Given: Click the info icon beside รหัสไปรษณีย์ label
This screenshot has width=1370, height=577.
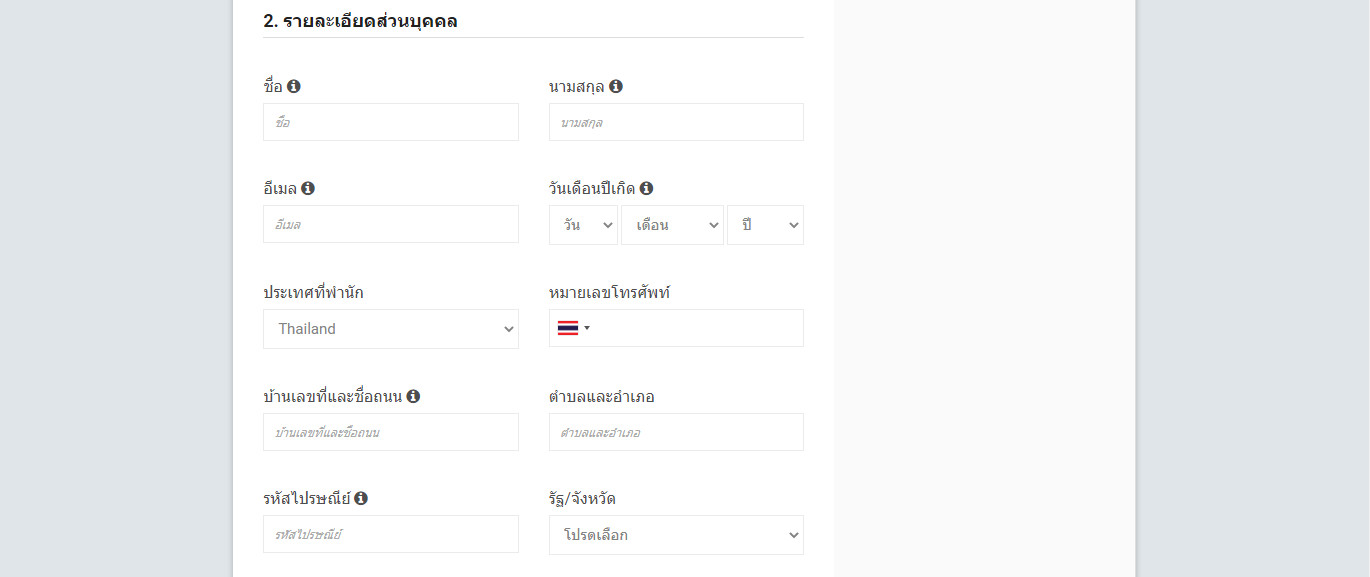Looking at the screenshot, I should pos(361,498).
